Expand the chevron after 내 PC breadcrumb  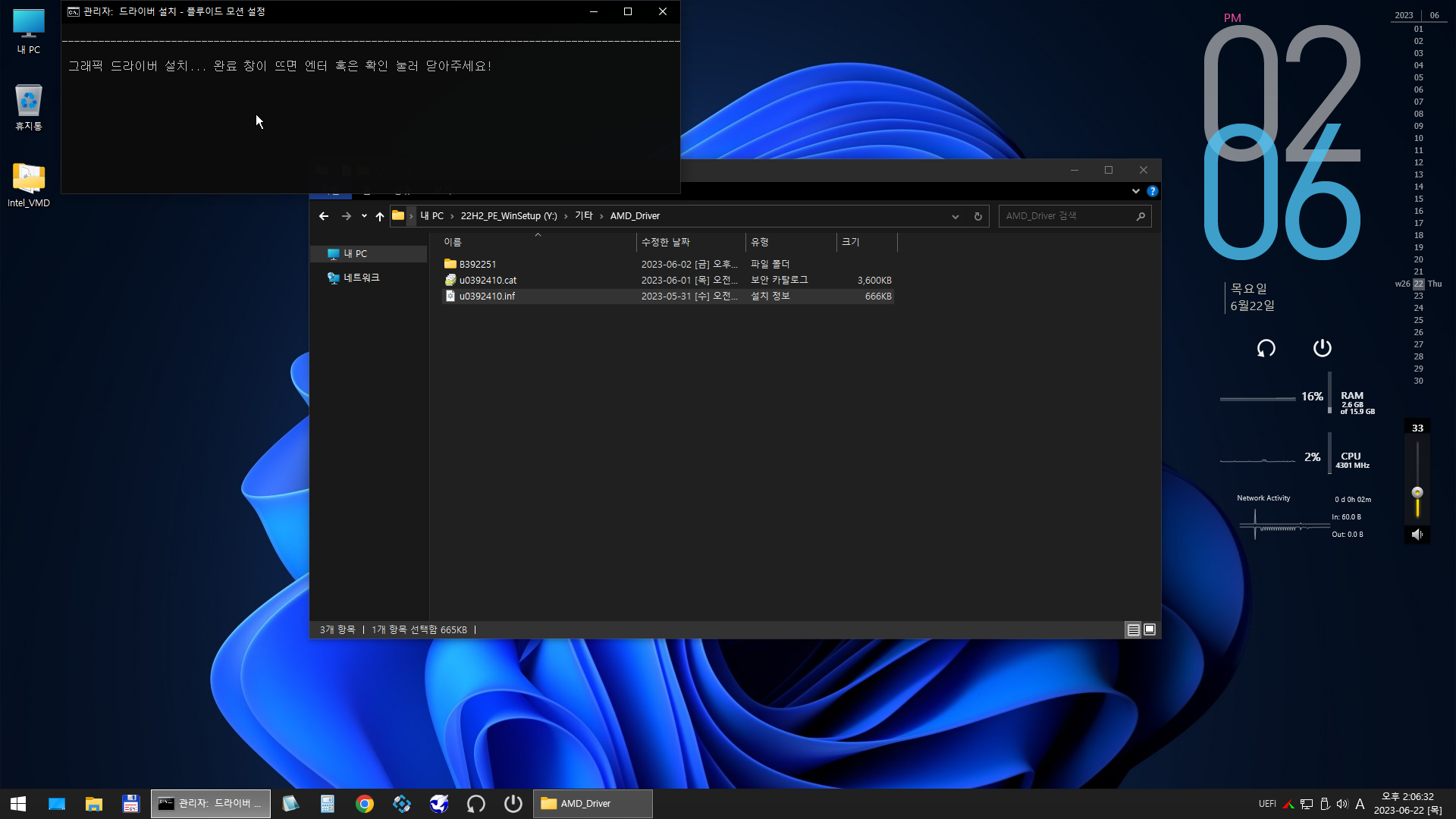(x=453, y=216)
